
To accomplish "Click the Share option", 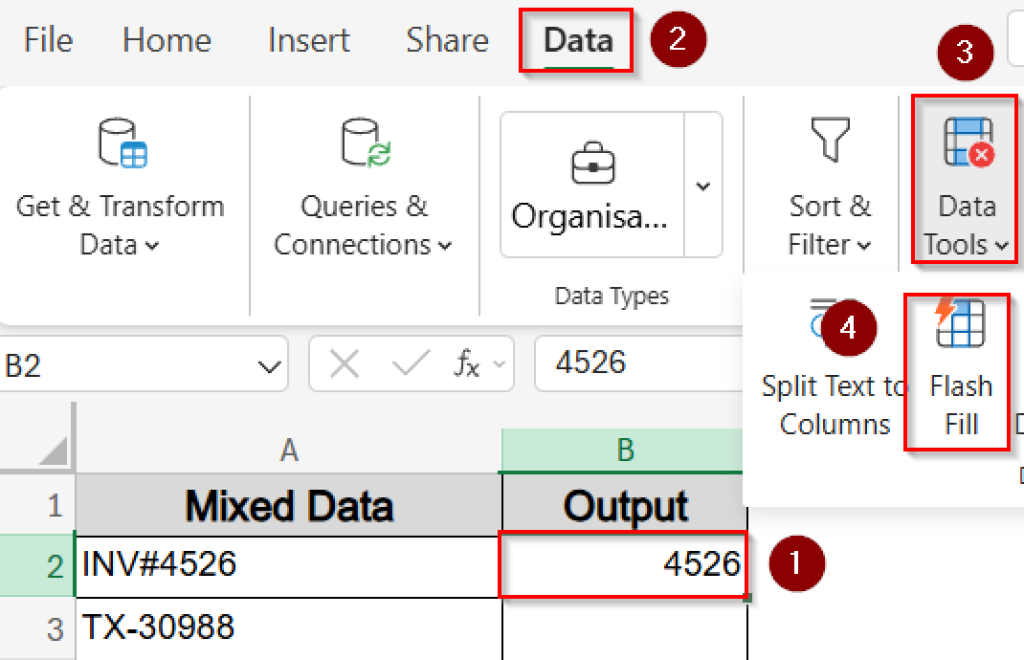I will [x=446, y=40].
